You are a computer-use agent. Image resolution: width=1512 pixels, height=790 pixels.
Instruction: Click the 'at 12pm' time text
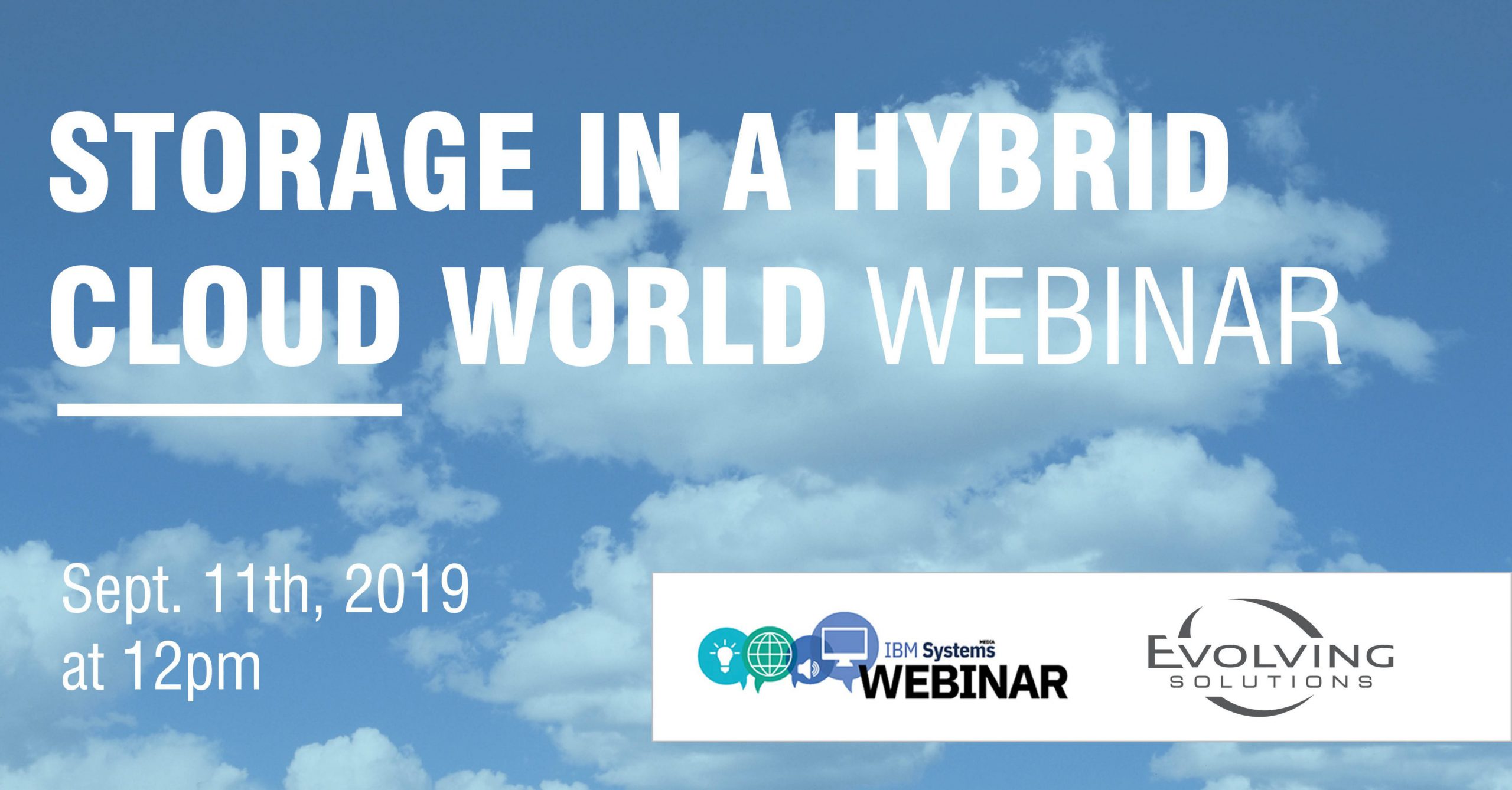click(161, 668)
